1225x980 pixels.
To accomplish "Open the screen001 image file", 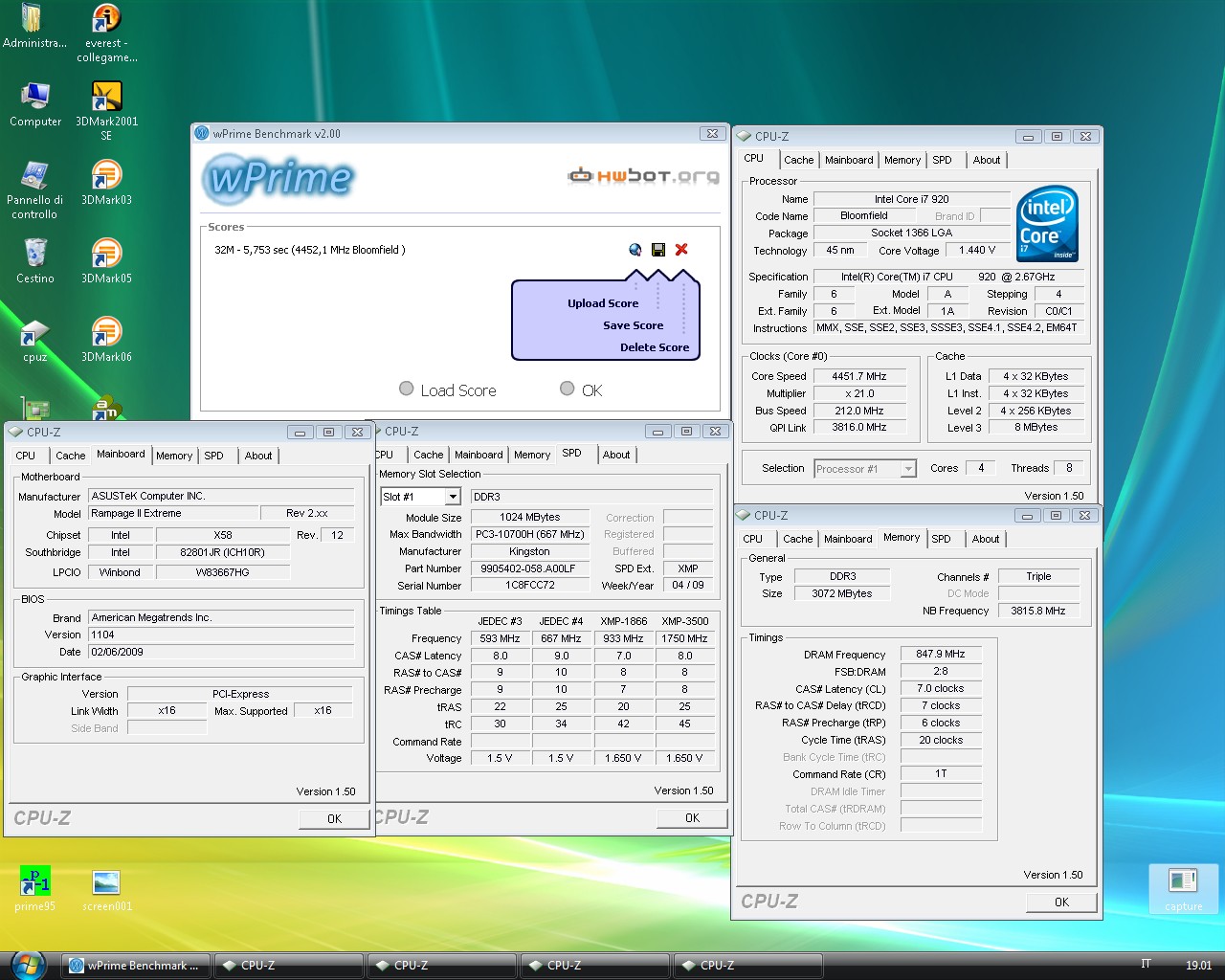I will click(x=106, y=889).
